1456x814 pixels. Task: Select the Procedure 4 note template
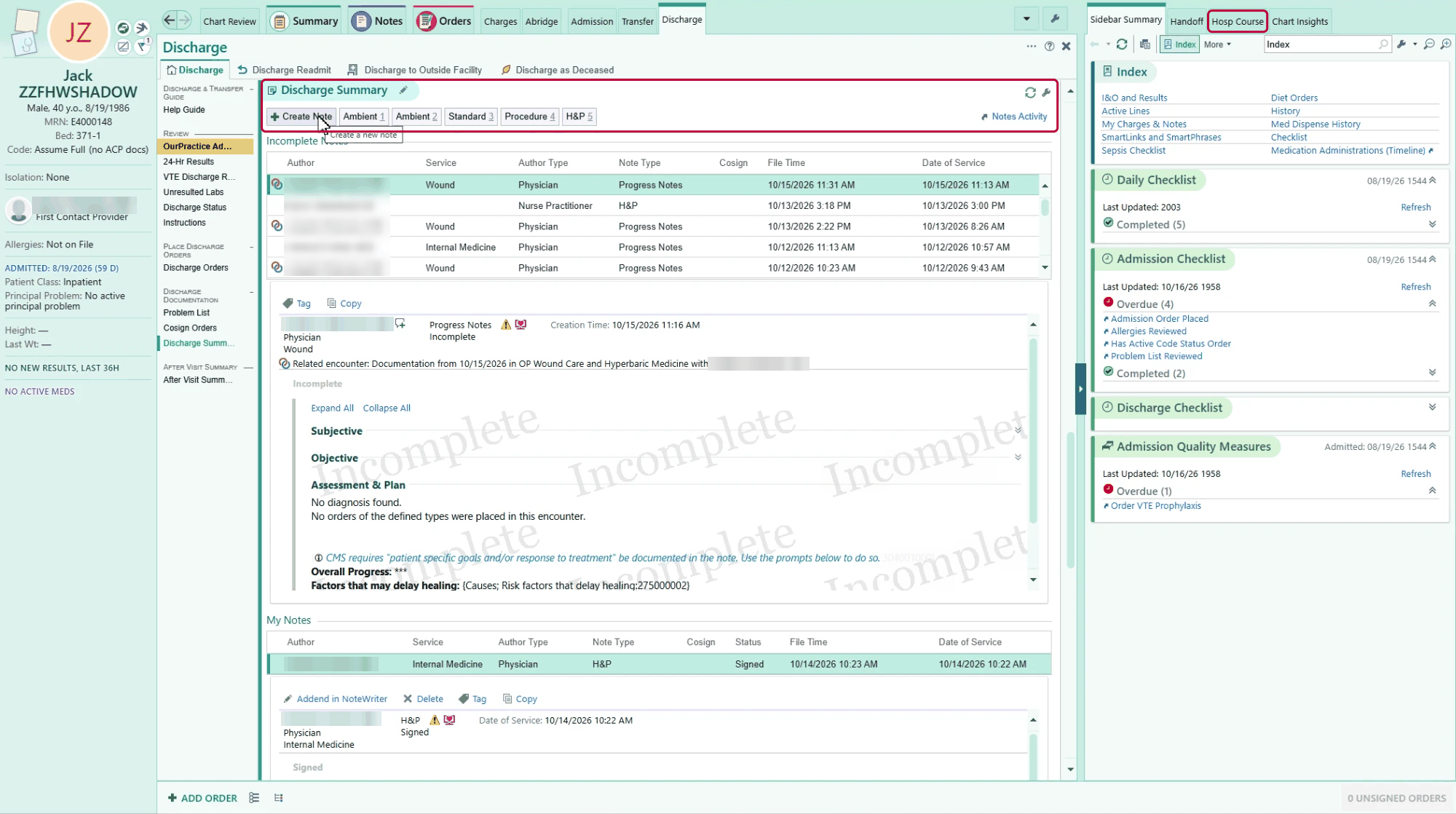point(530,116)
